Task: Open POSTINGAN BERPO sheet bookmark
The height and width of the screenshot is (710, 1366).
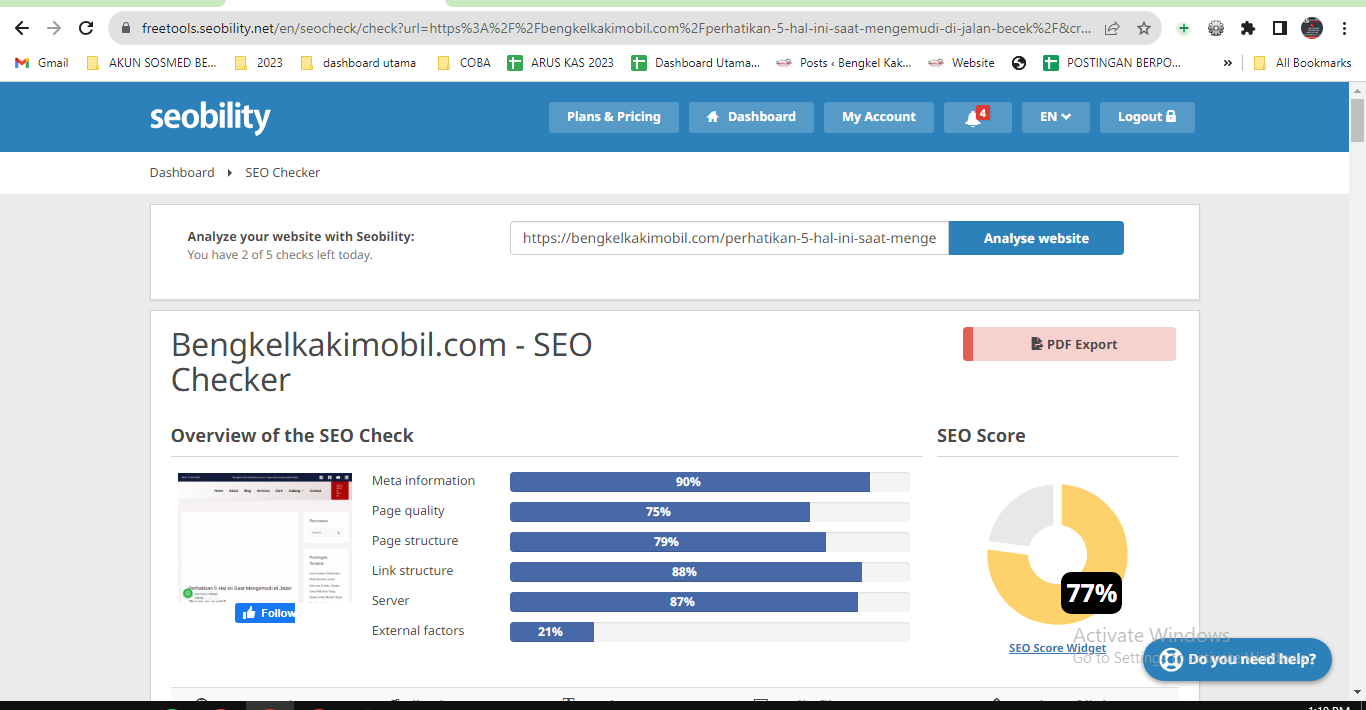Action: [1112, 62]
